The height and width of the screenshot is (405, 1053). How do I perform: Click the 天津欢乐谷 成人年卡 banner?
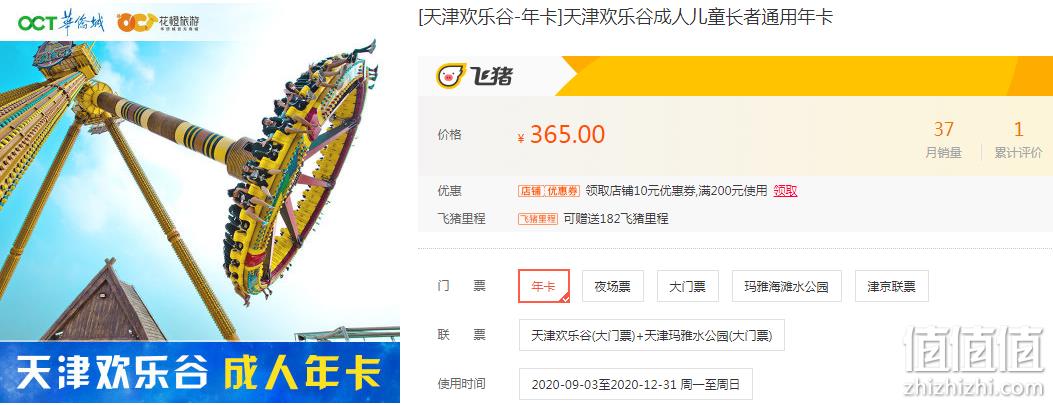199,373
